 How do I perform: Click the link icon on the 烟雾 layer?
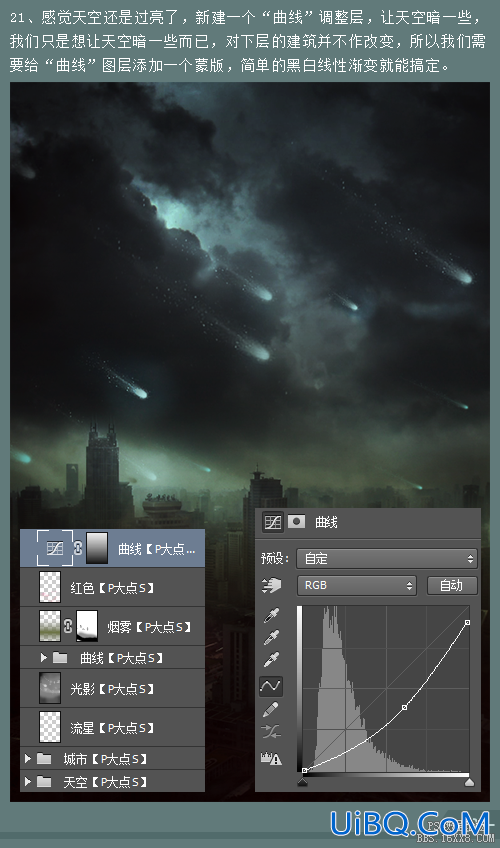click(x=68, y=626)
